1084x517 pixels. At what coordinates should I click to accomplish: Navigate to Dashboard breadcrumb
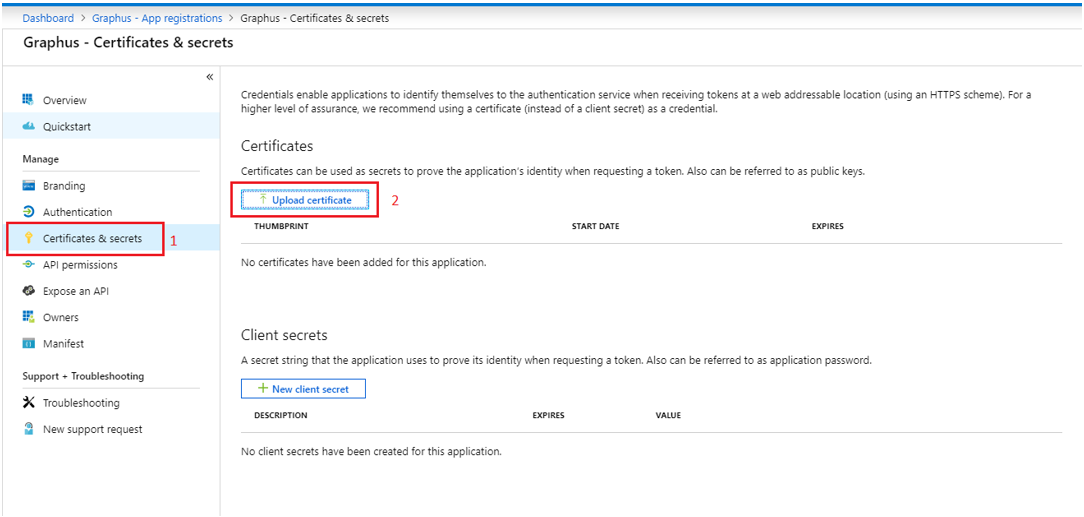pos(48,19)
